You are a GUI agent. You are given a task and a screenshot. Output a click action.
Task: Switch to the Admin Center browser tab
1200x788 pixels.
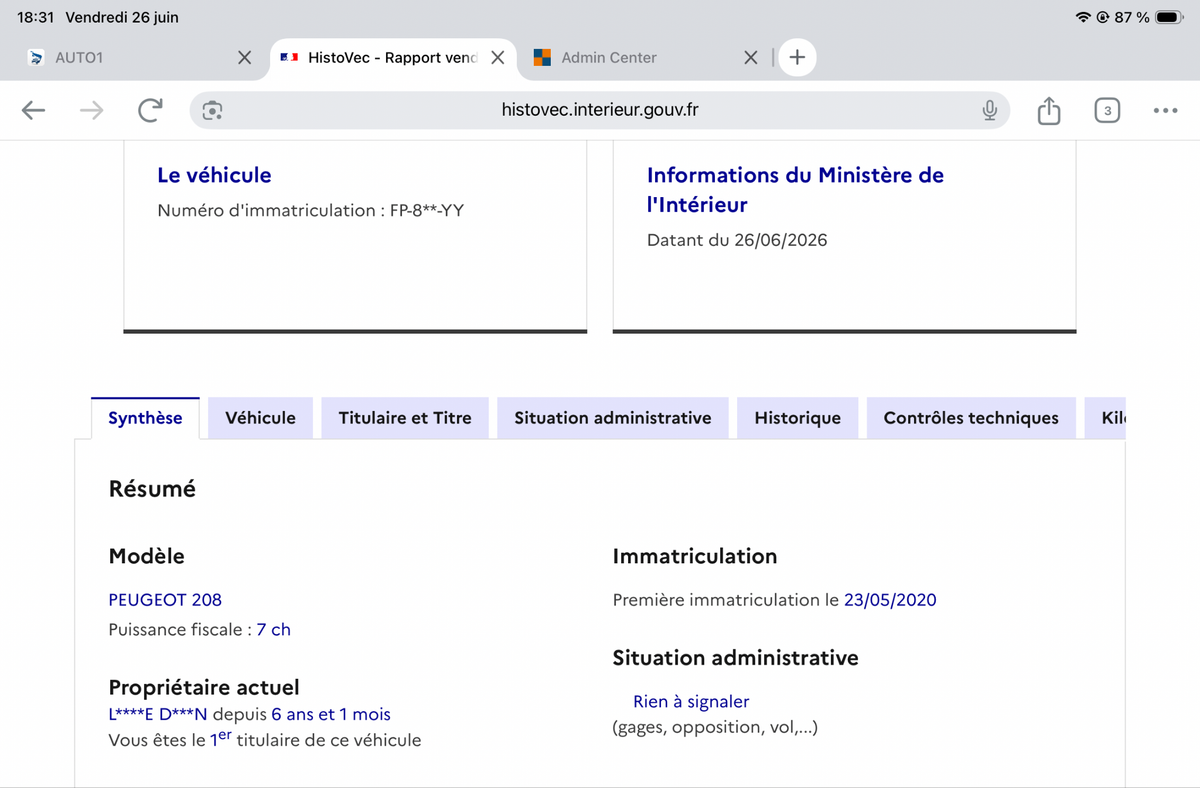tap(630, 57)
